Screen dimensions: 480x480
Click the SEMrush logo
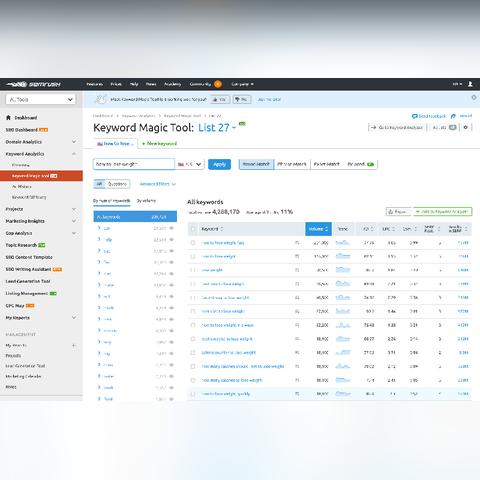34,84
